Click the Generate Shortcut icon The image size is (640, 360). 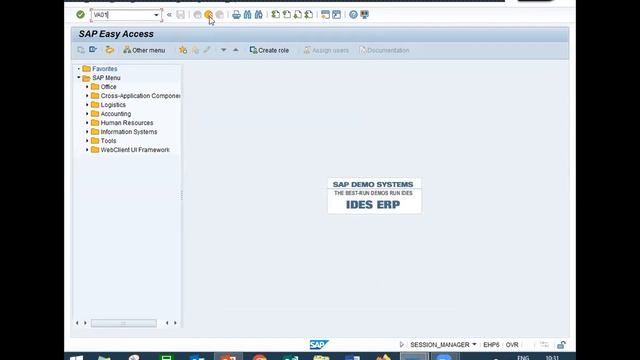pyautogui.click(x=336, y=15)
